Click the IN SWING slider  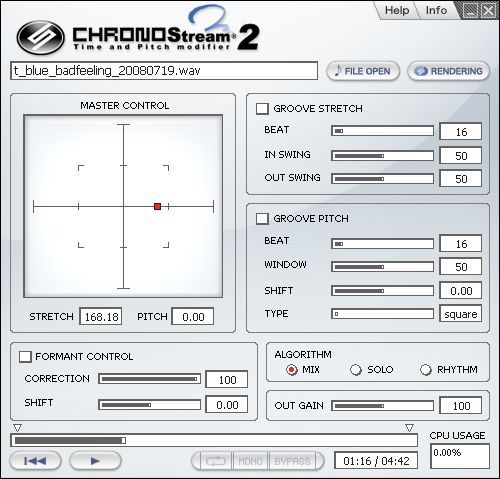382,156
